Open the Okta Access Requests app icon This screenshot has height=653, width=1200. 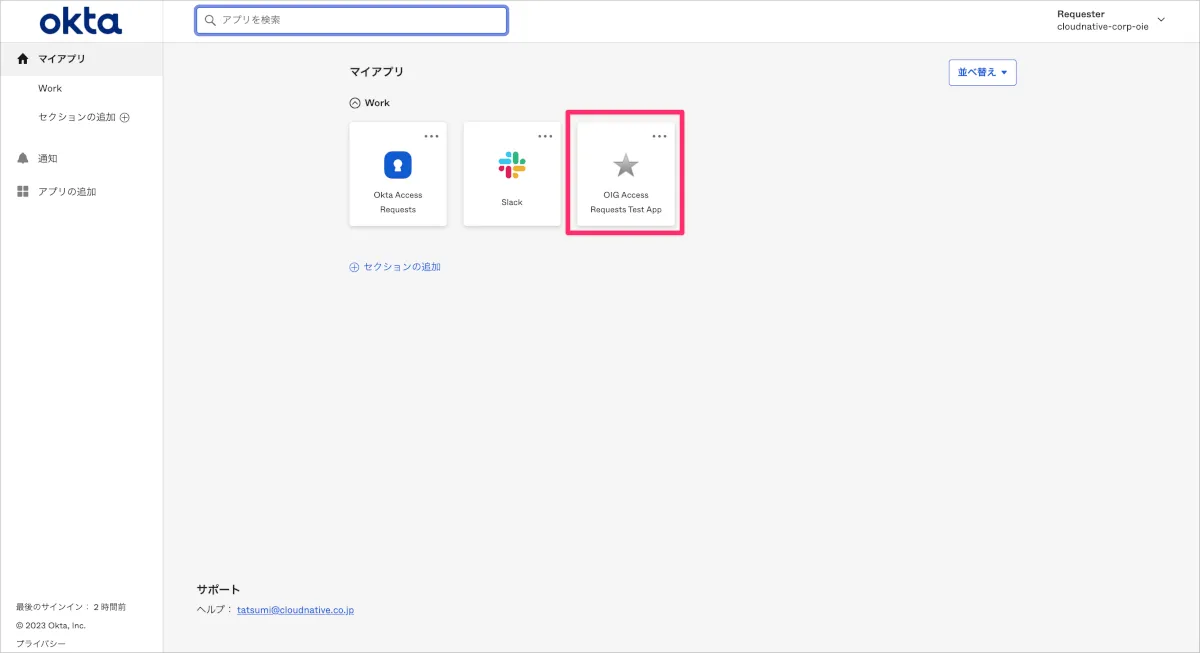[398, 165]
